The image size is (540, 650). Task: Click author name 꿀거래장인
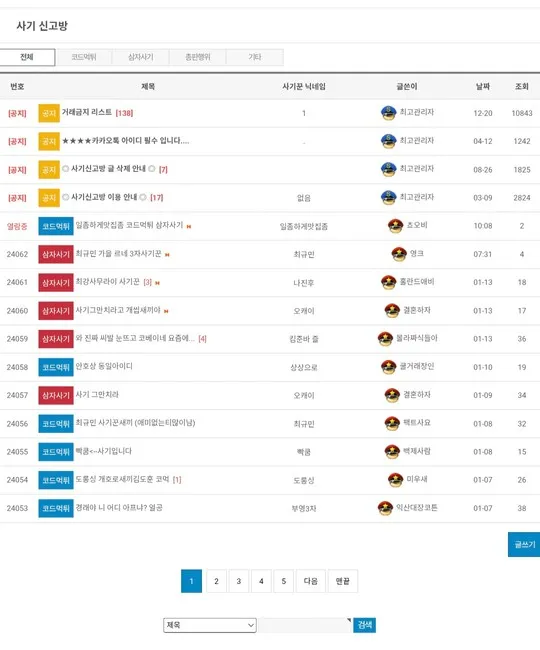tap(417, 366)
